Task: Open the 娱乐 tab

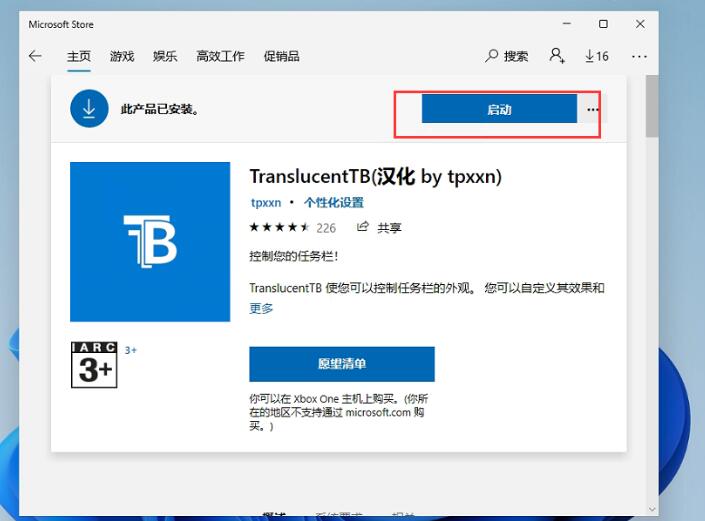Action: 165,56
